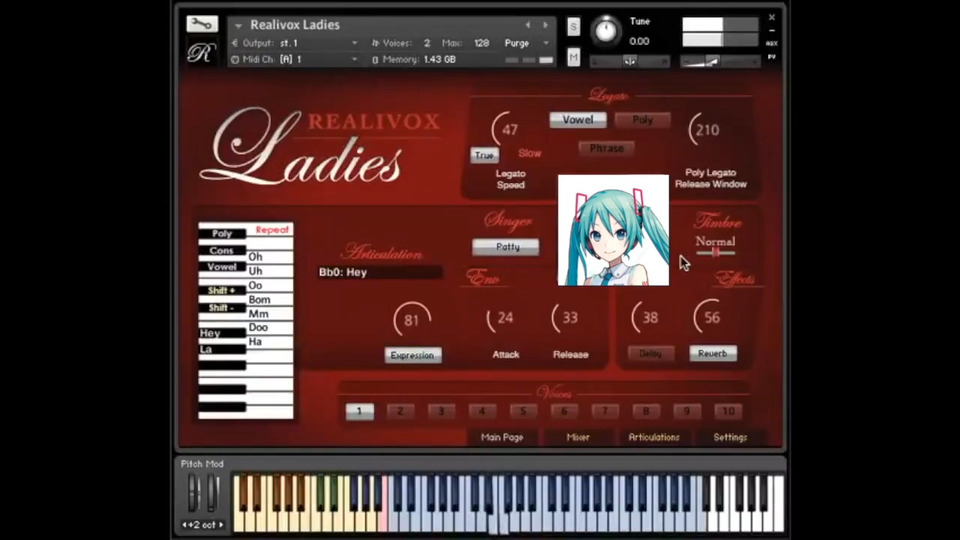Toggle the Delay effect button
Viewport: 960px width, 540px height.
(x=650, y=353)
